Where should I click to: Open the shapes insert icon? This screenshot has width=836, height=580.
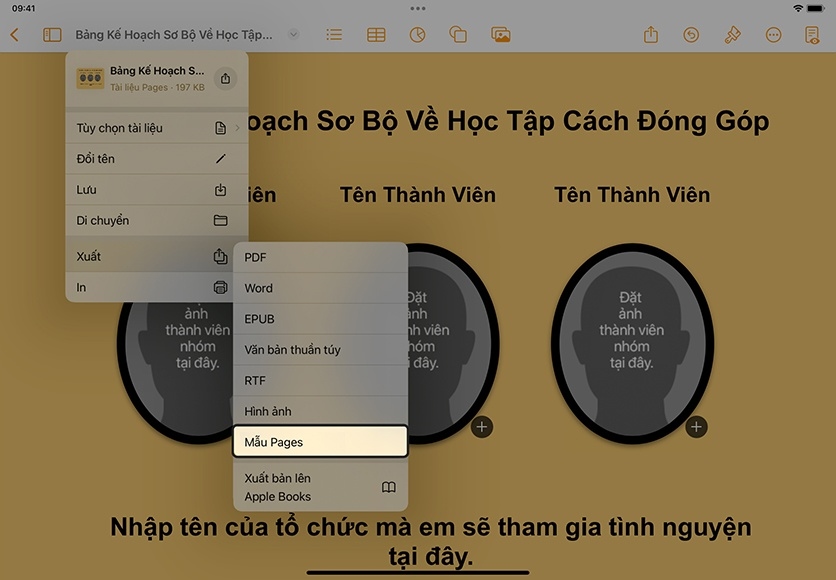458,35
